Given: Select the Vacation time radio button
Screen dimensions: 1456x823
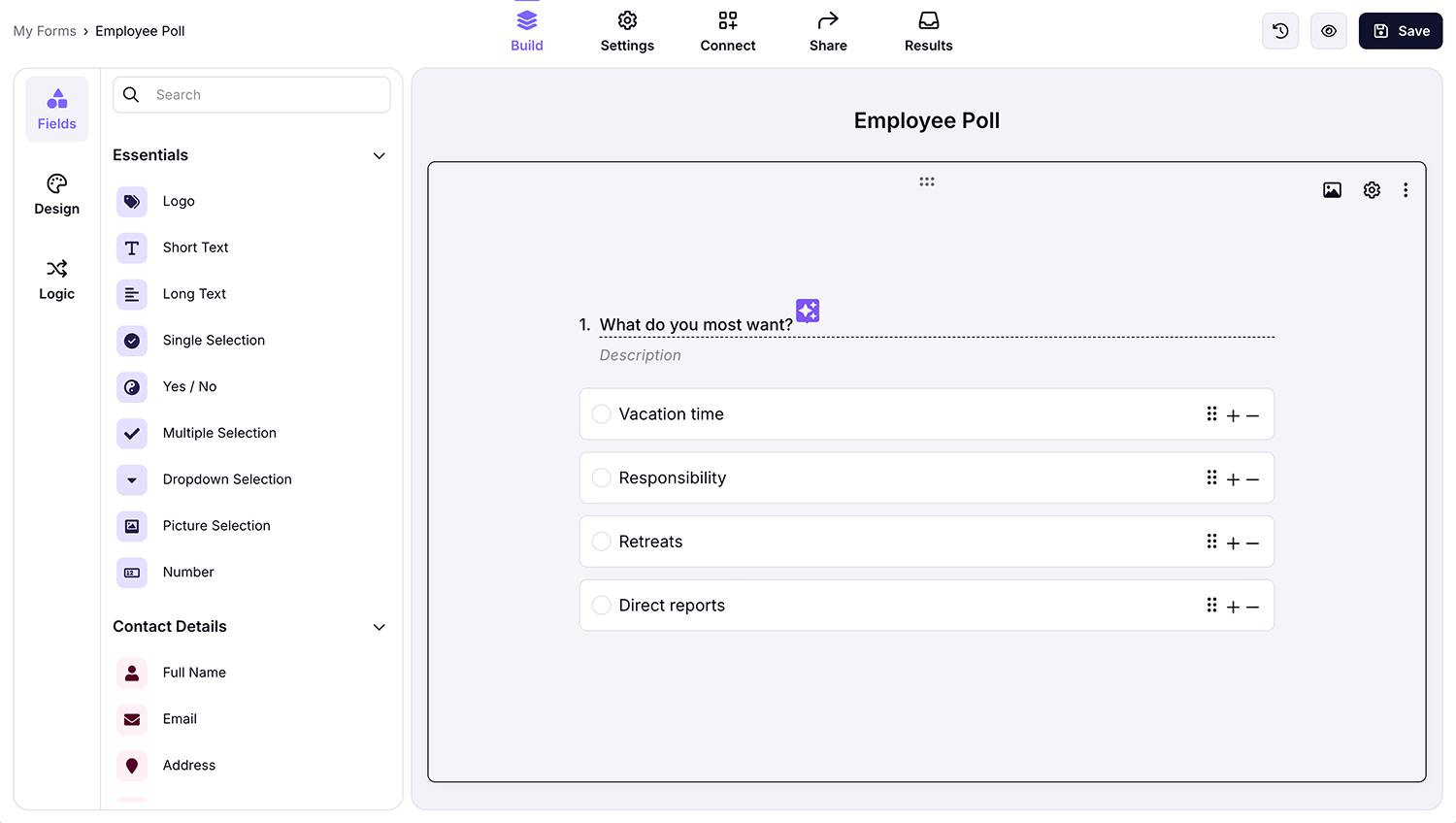Looking at the screenshot, I should pyautogui.click(x=602, y=413).
